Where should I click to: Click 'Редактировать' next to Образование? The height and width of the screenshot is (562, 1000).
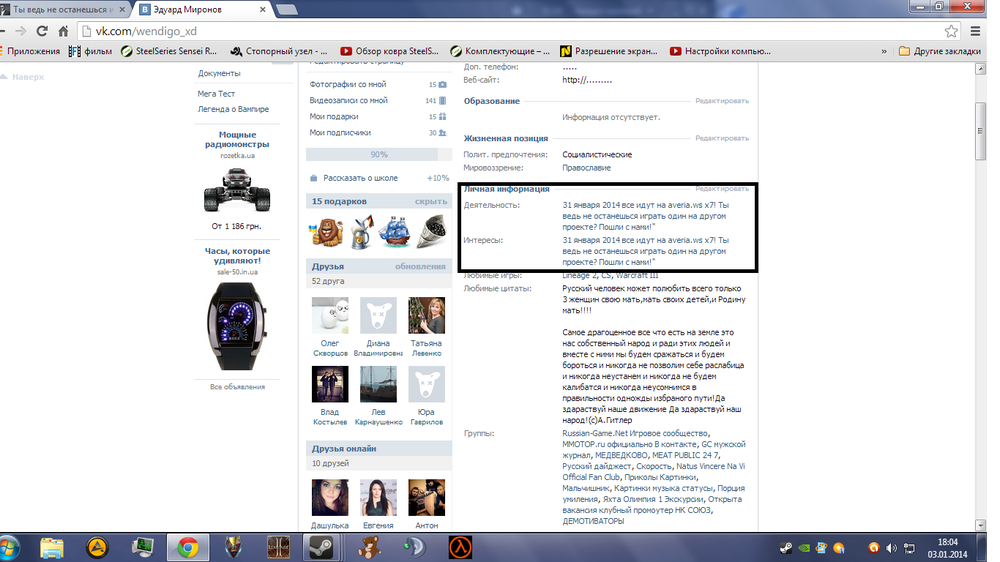click(x=721, y=101)
